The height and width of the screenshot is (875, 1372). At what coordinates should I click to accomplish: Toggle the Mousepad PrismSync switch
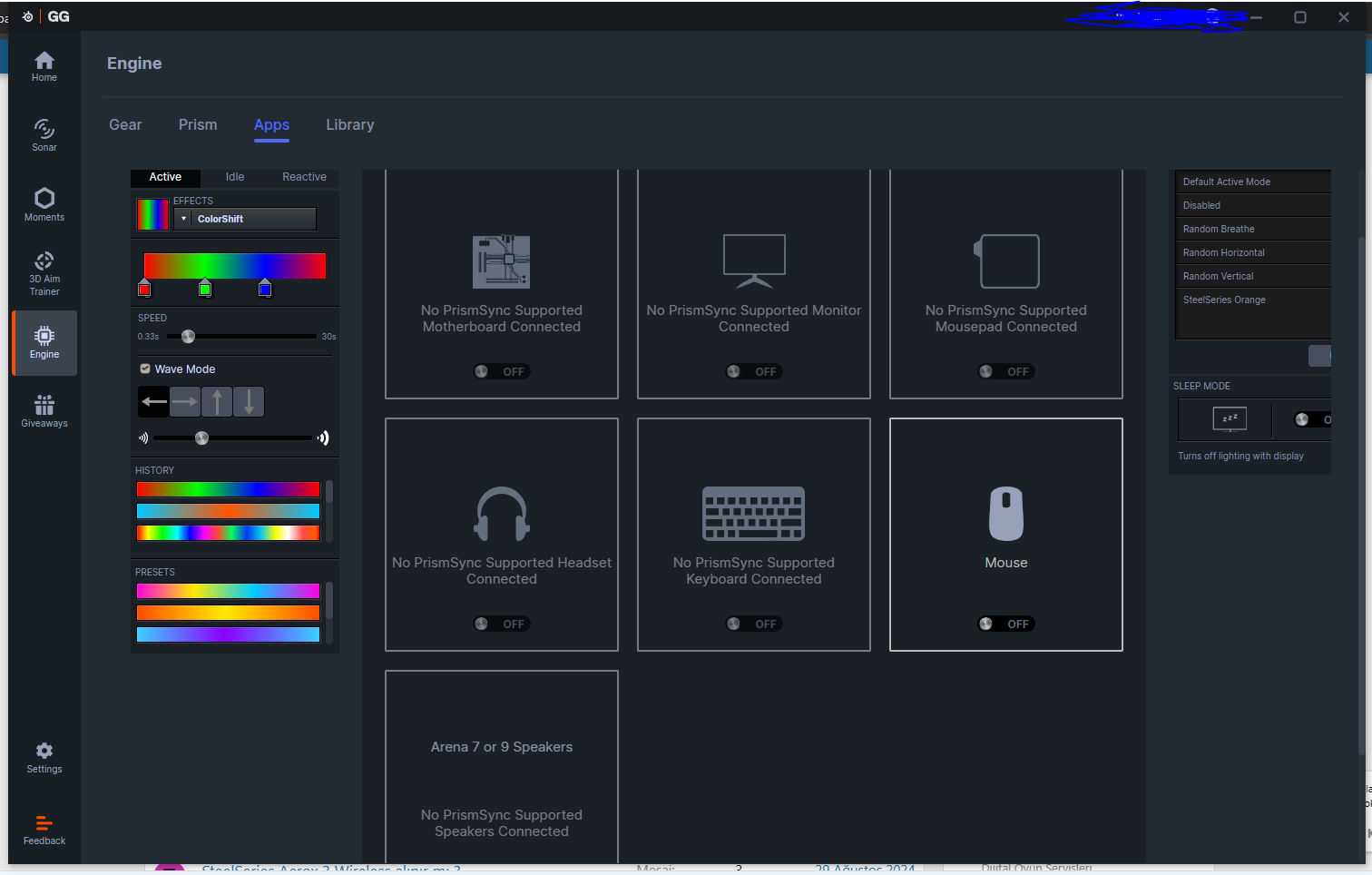point(1006,371)
